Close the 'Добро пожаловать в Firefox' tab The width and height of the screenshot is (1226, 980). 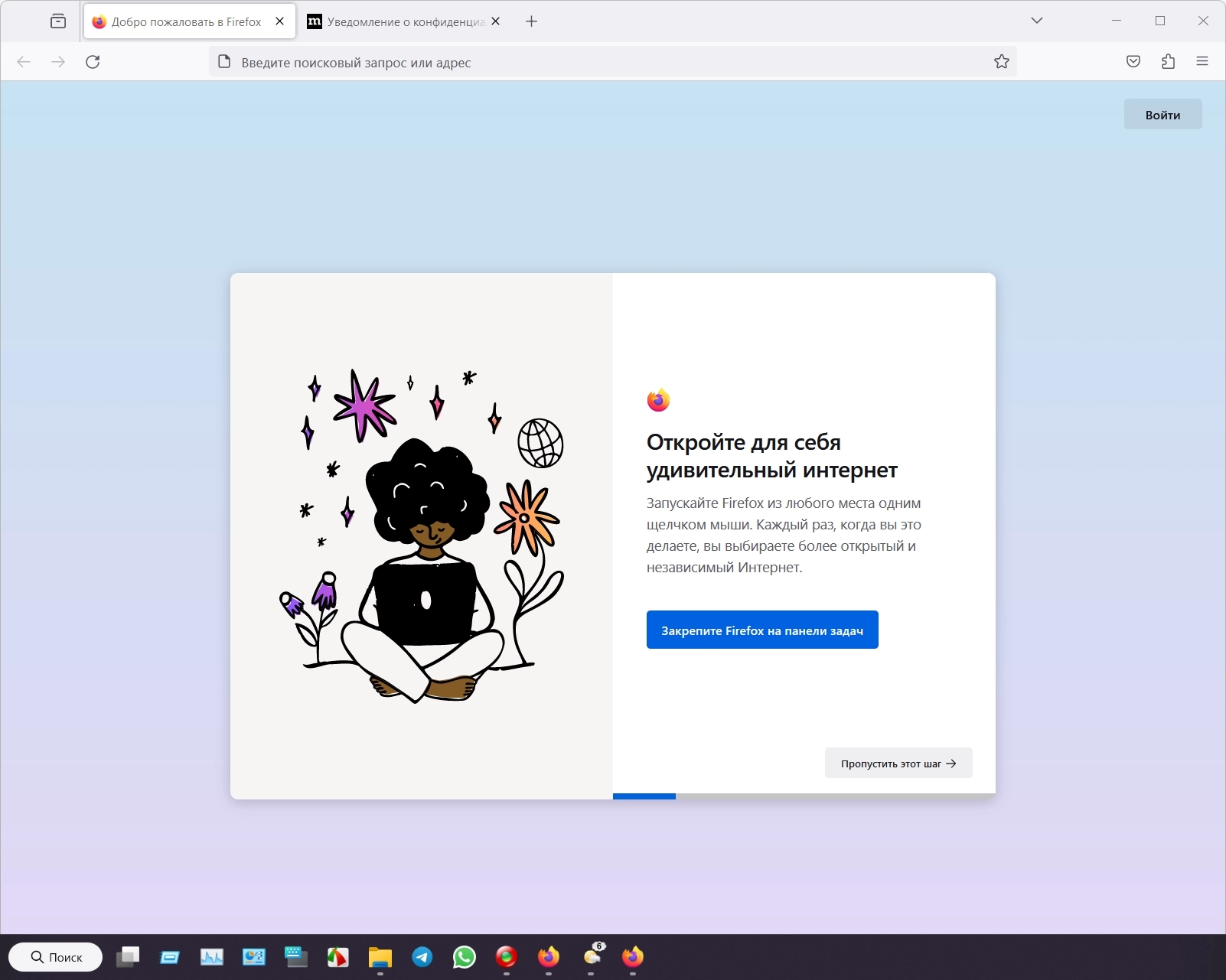[280, 21]
